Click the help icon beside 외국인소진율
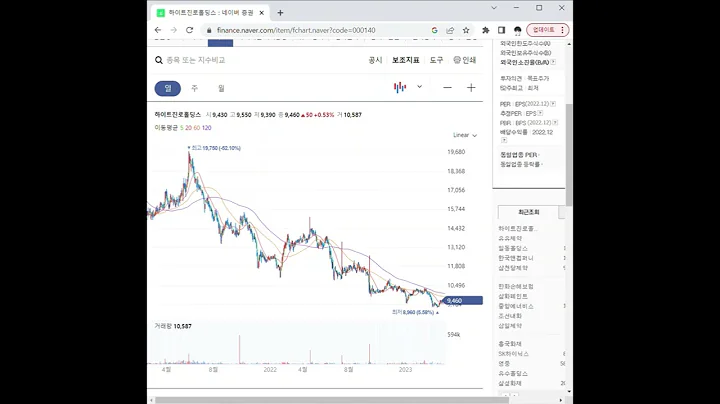Viewport: 720px width, 404px height. coord(553,62)
